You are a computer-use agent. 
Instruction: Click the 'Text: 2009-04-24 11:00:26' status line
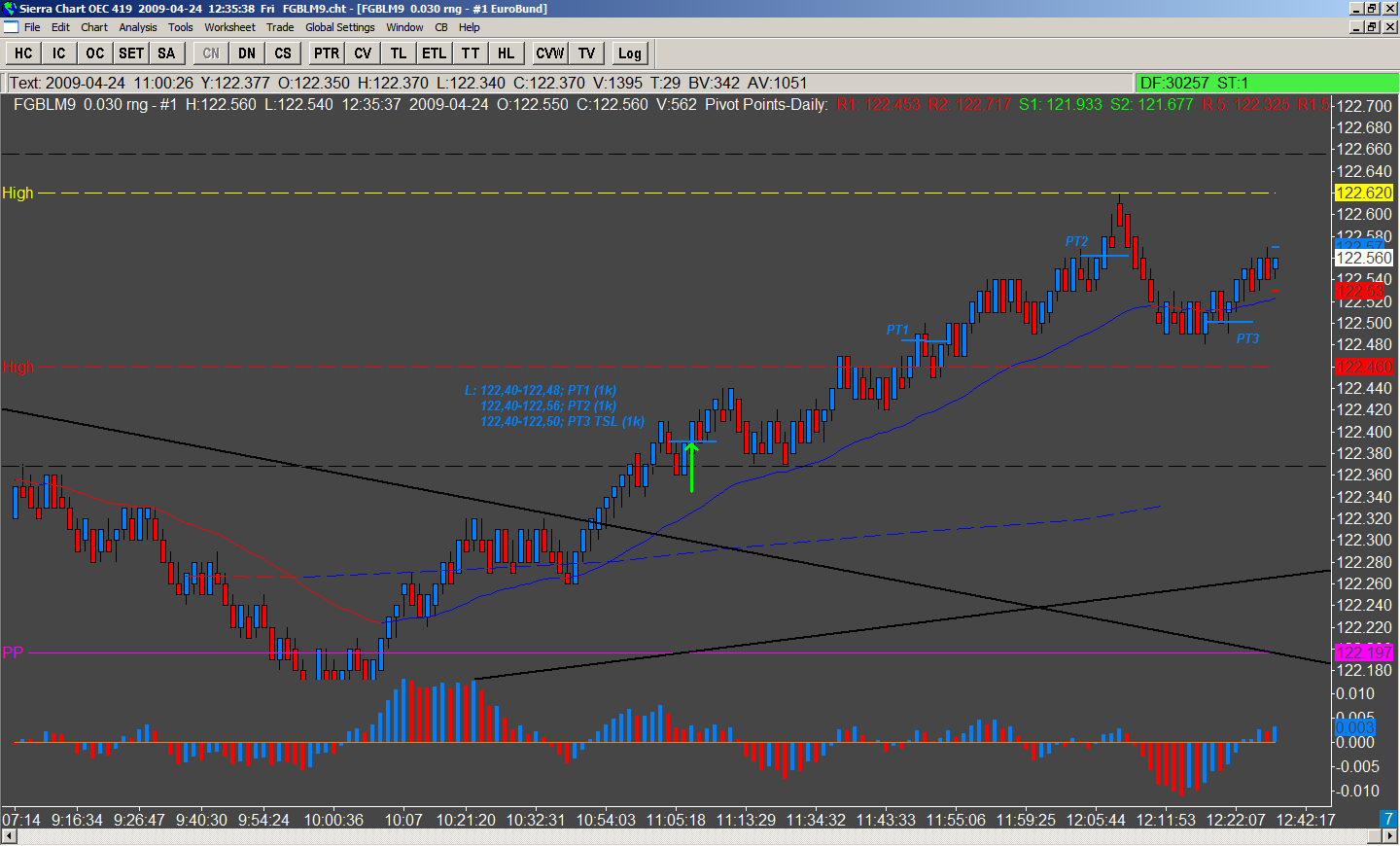pyautogui.click(x=102, y=83)
